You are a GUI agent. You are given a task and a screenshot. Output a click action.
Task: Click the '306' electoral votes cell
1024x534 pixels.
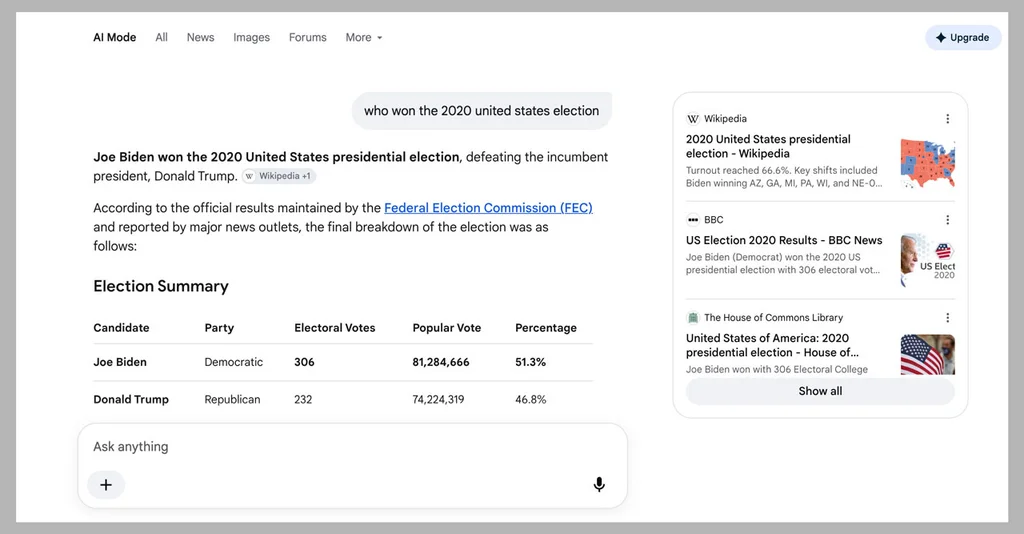(304, 362)
